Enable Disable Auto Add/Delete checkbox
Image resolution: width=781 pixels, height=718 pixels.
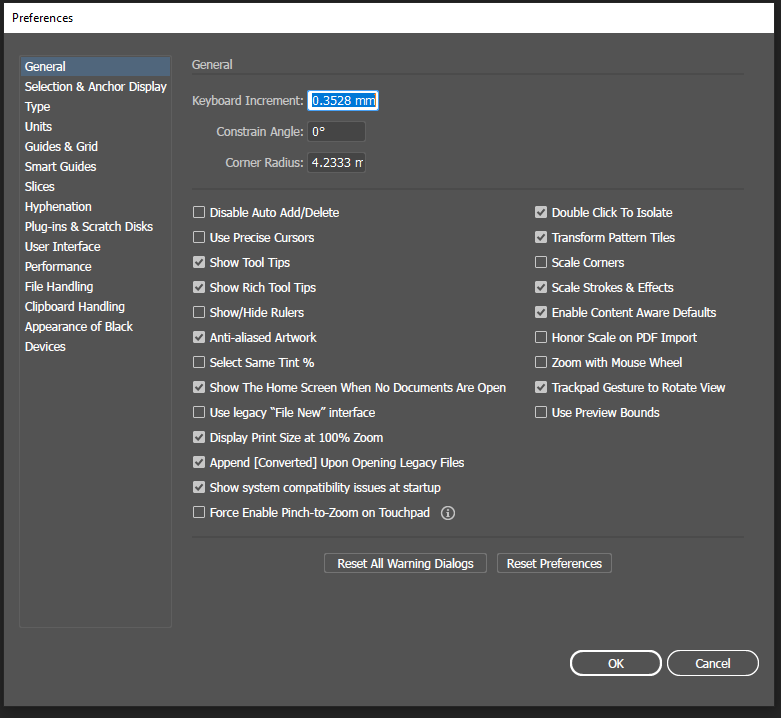(x=199, y=213)
